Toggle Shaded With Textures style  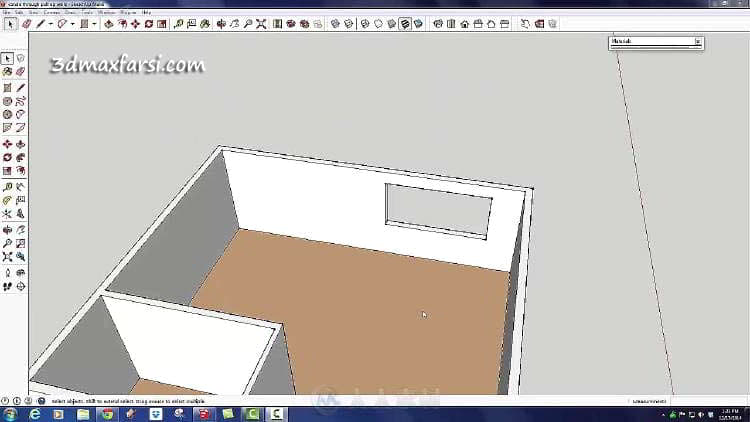coord(405,23)
